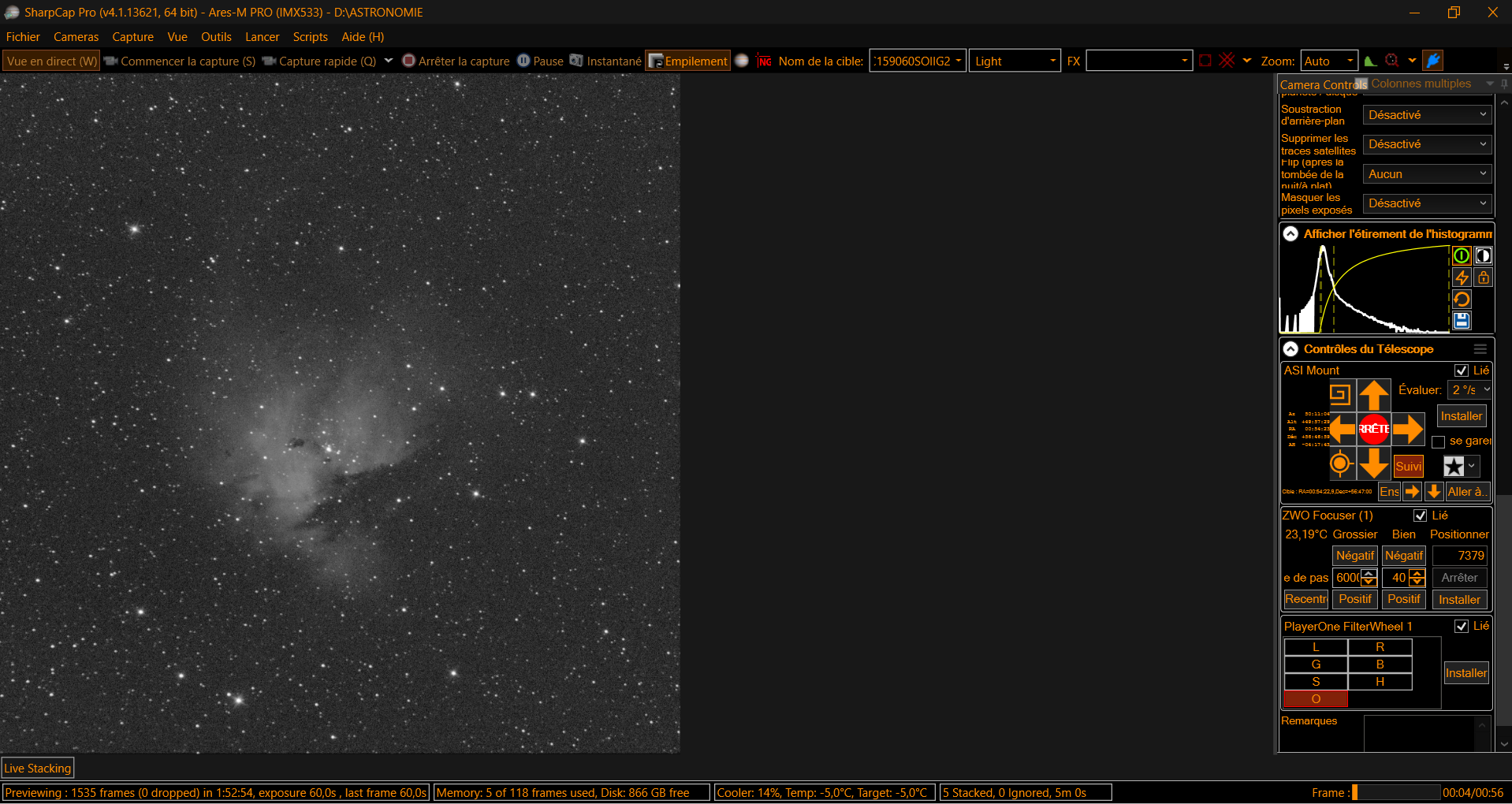Image resolution: width=1512 pixels, height=804 pixels.
Task: Open the Scripts menu
Action: click(311, 37)
